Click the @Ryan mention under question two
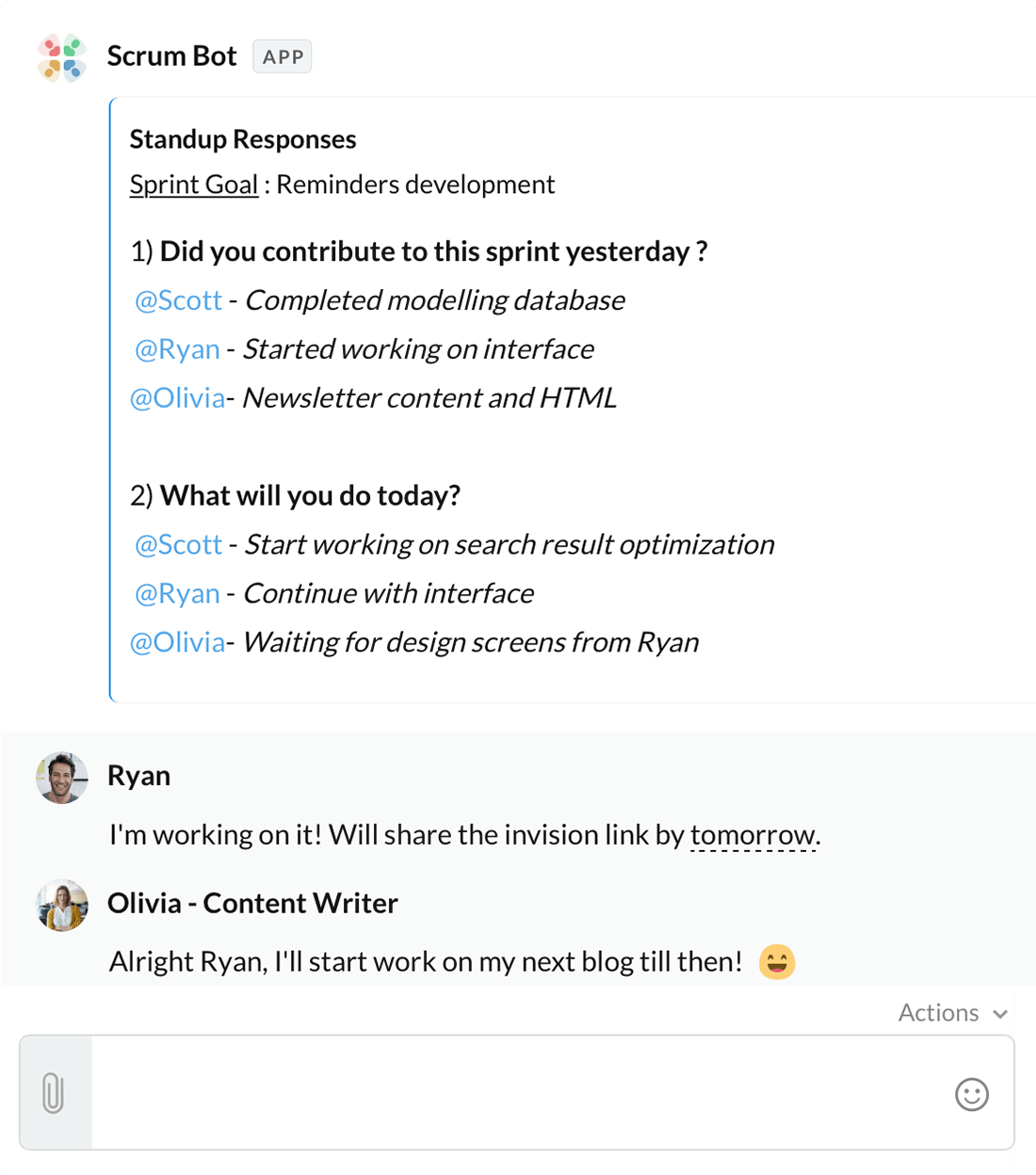The image size is (1036, 1175). click(177, 594)
